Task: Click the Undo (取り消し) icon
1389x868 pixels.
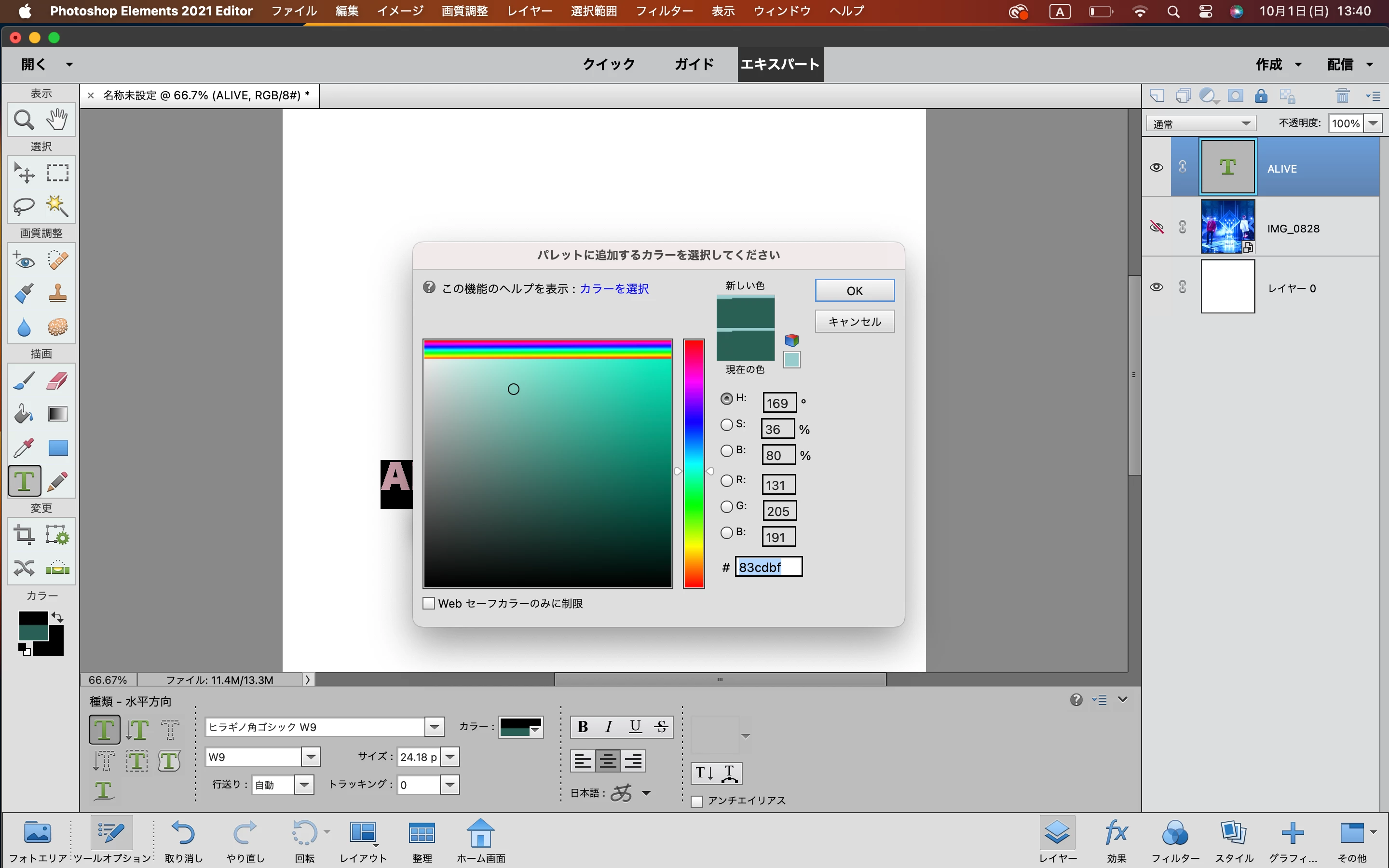Action: click(183, 833)
